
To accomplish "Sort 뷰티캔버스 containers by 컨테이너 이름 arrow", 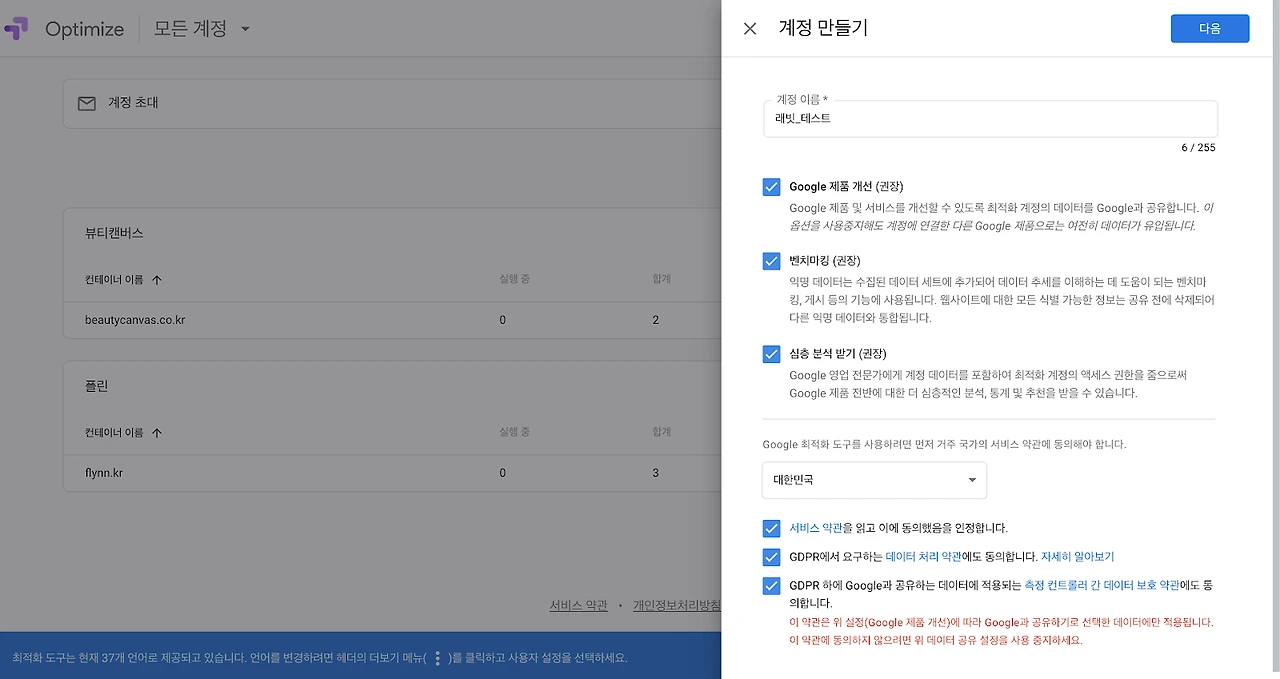I will pyautogui.click(x=157, y=280).
